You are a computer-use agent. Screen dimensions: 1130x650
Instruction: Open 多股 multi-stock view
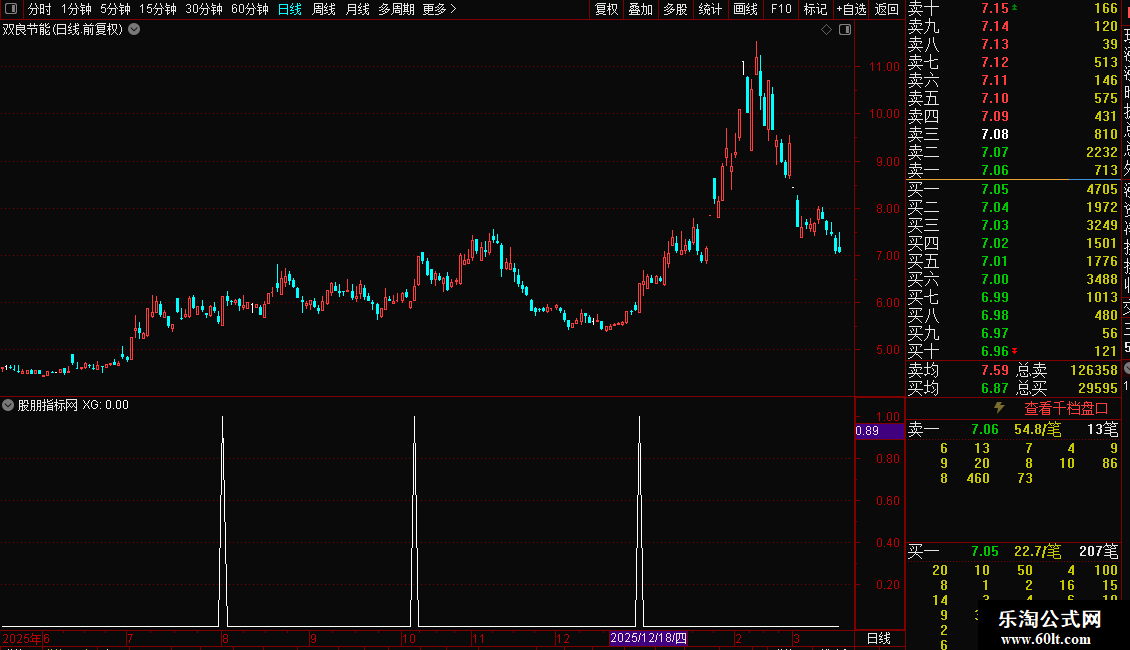coord(675,9)
